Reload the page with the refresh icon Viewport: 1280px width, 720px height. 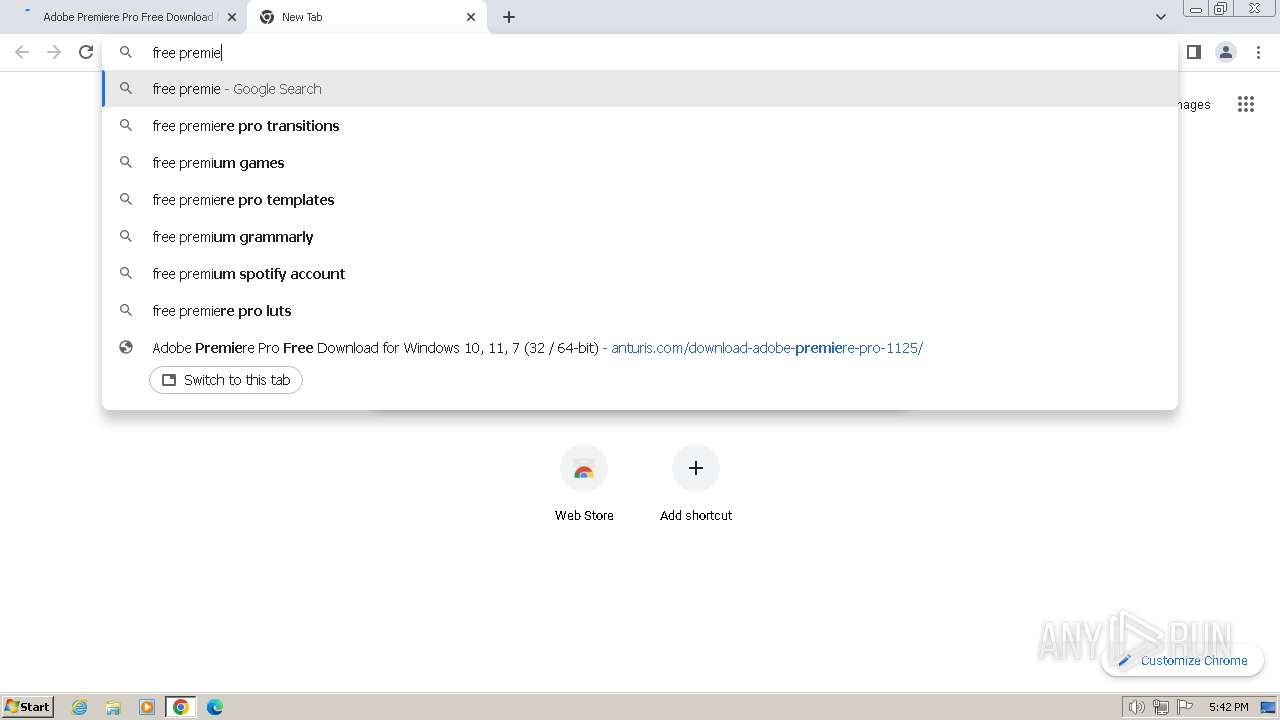tap(86, 52)
